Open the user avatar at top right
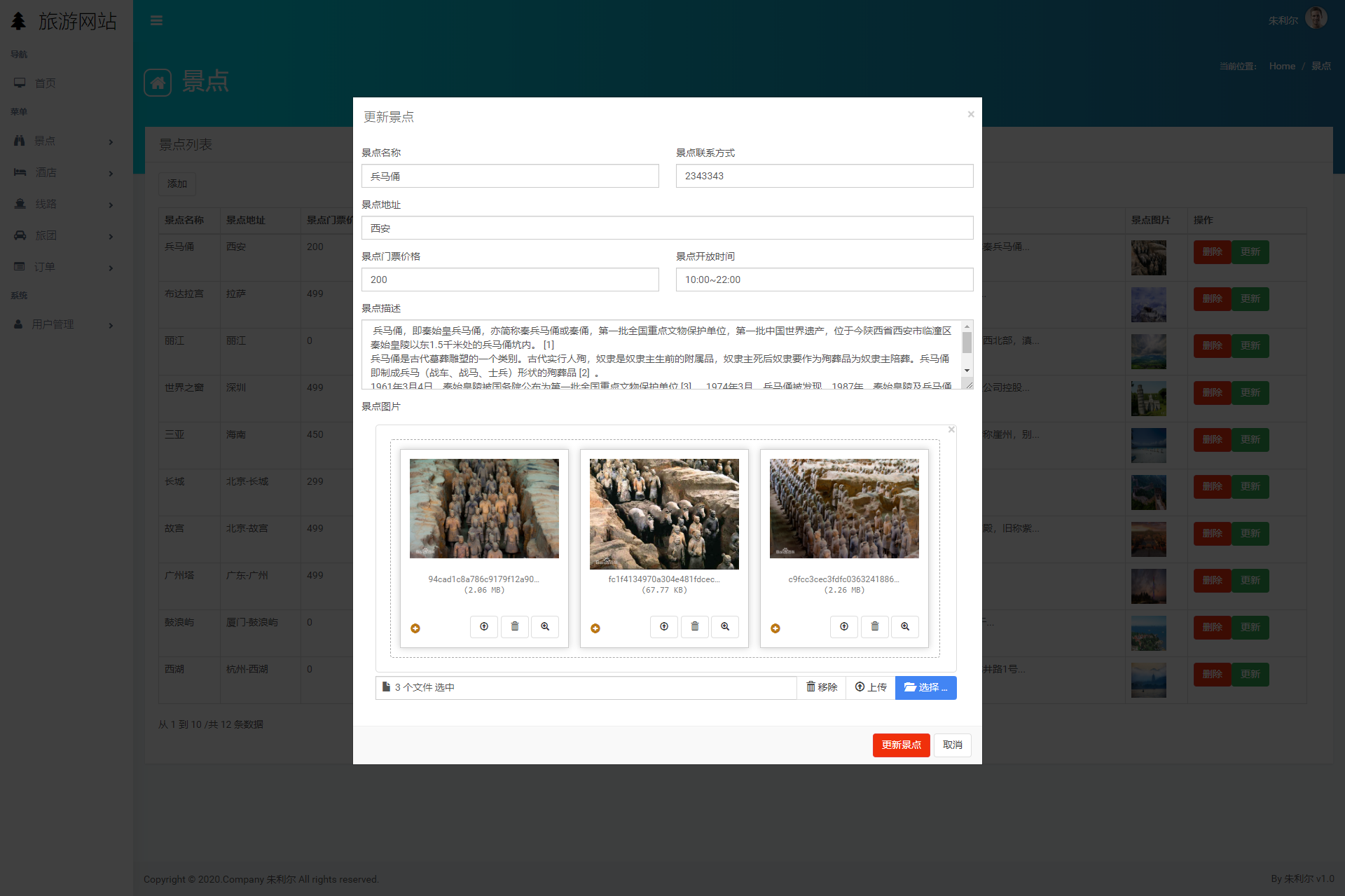Screen dimensions: 1345x896 (1316, 19)
